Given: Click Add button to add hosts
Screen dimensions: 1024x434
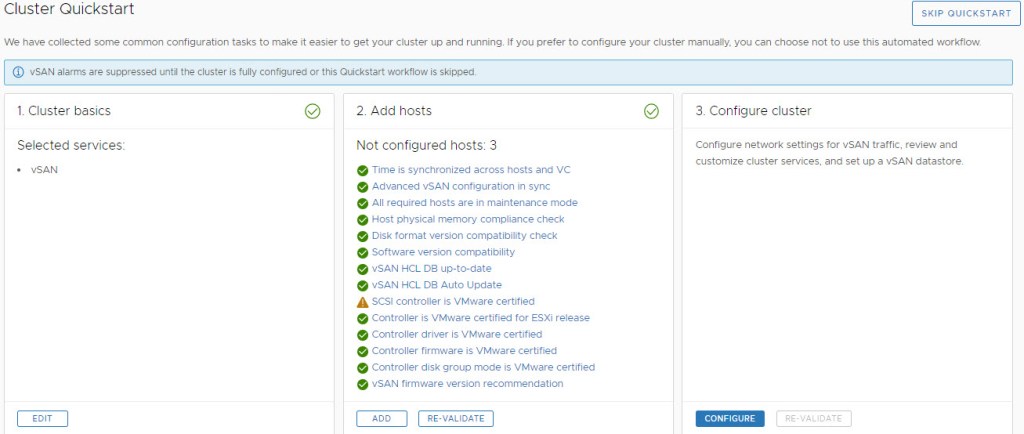Looking at the screenshot, I should pos(381,419).
